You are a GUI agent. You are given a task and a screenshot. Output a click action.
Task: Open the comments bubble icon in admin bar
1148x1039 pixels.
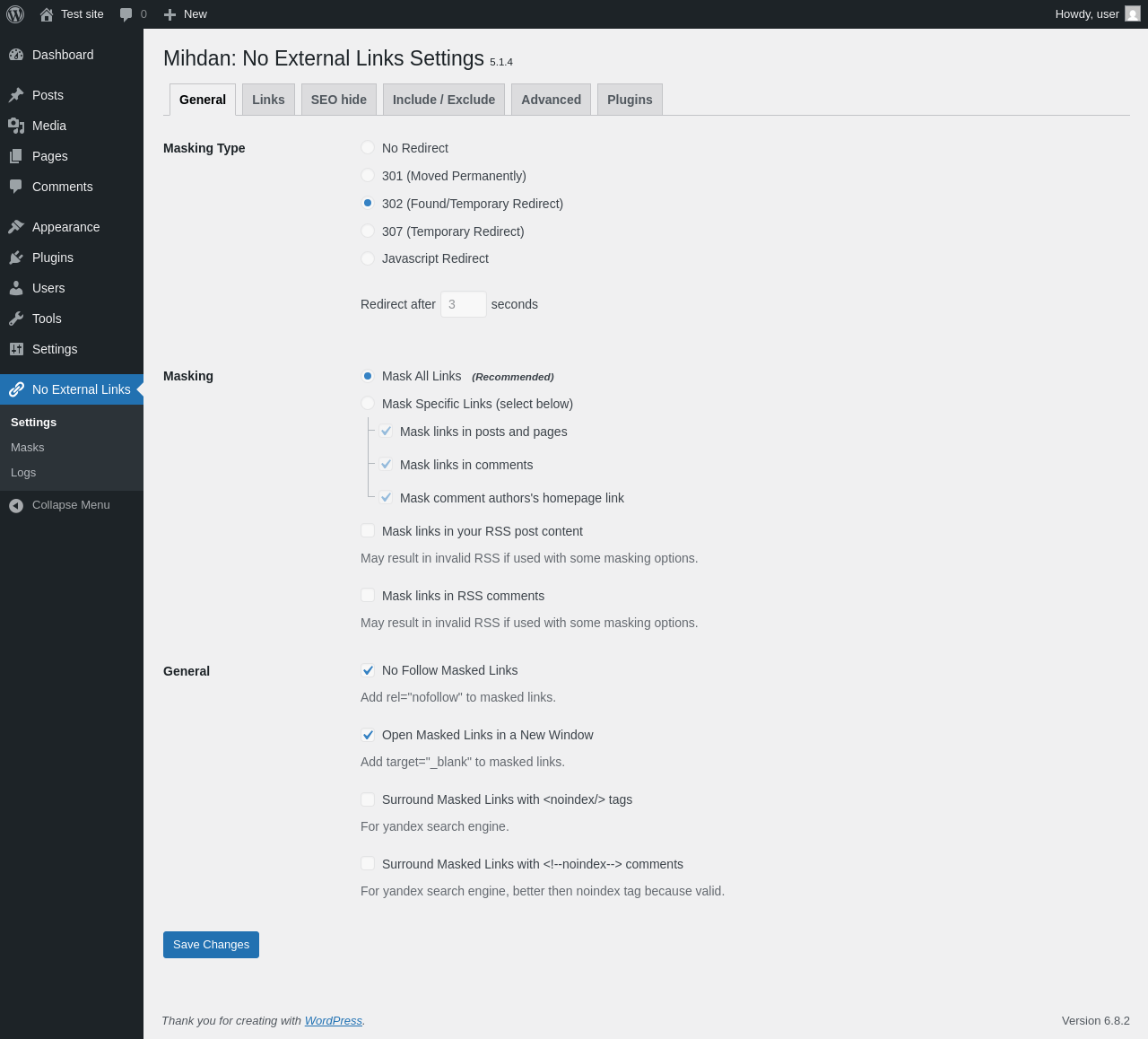(126, 14)
